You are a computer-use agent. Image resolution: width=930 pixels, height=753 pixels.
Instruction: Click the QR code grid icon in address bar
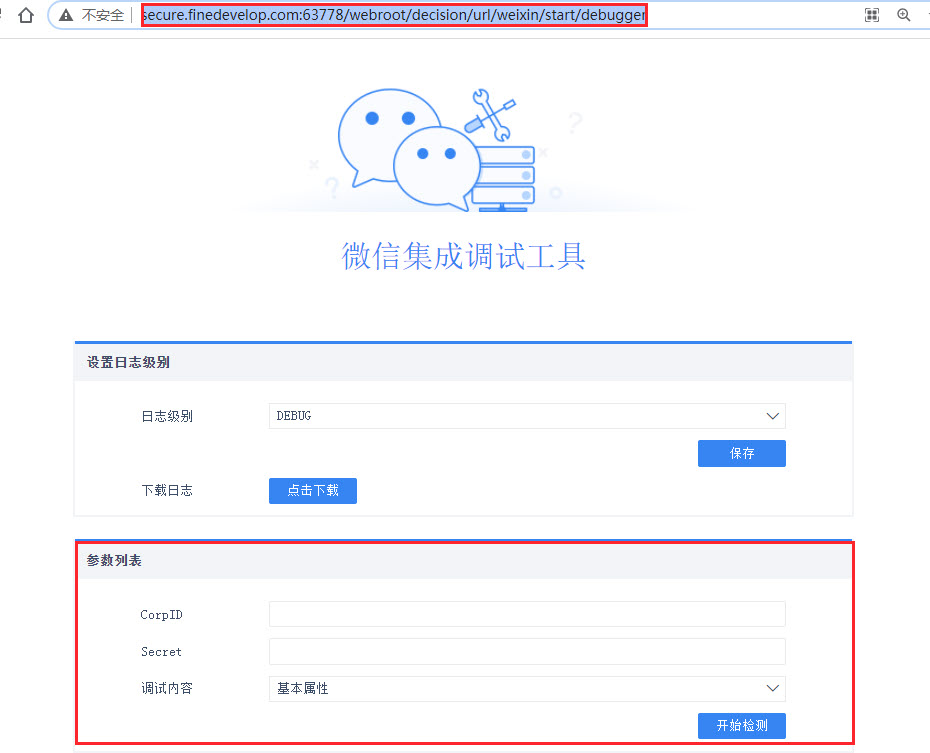coord(872,15)
